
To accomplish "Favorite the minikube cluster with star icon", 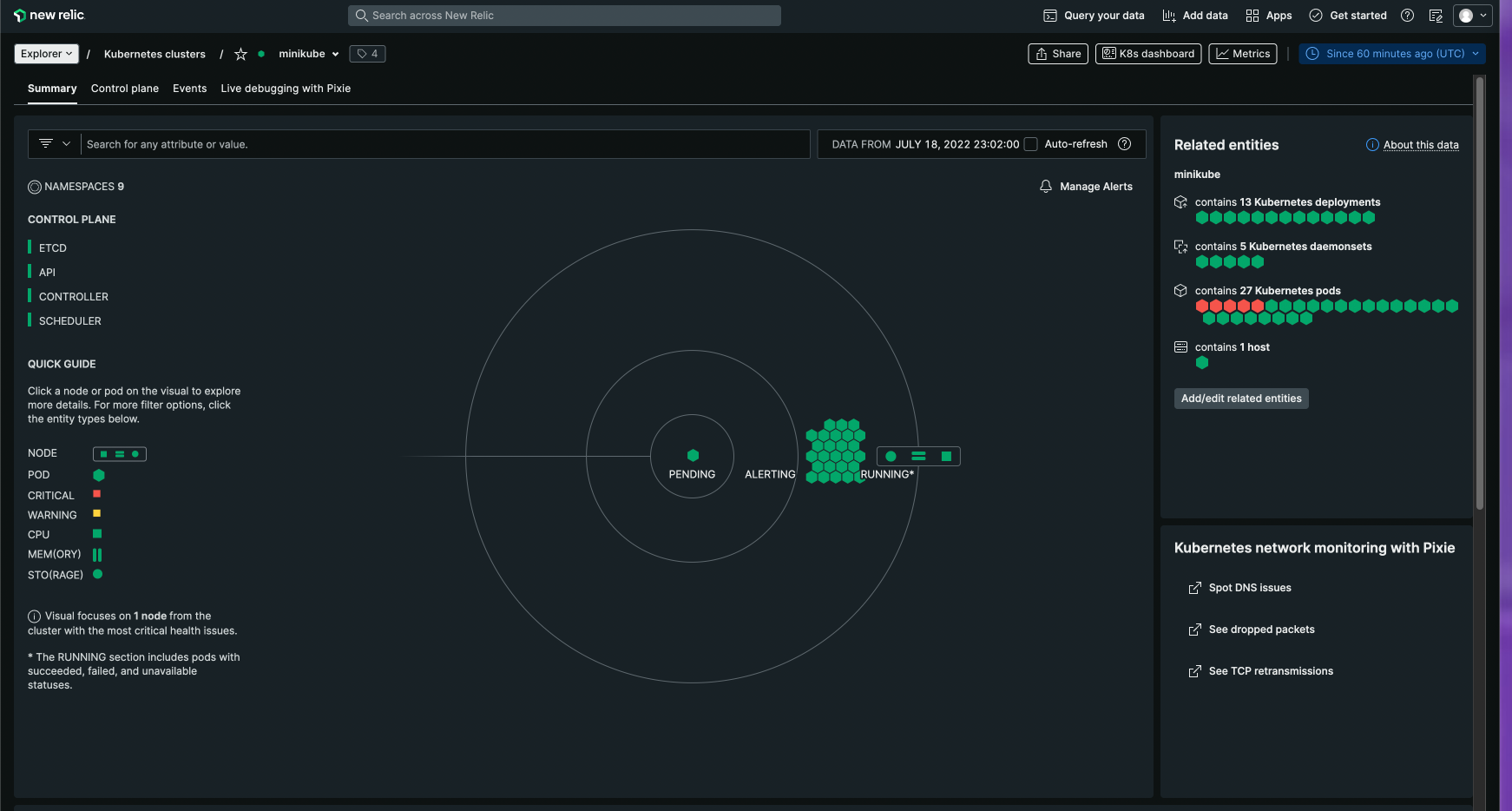I will click(x=240, y=54).
